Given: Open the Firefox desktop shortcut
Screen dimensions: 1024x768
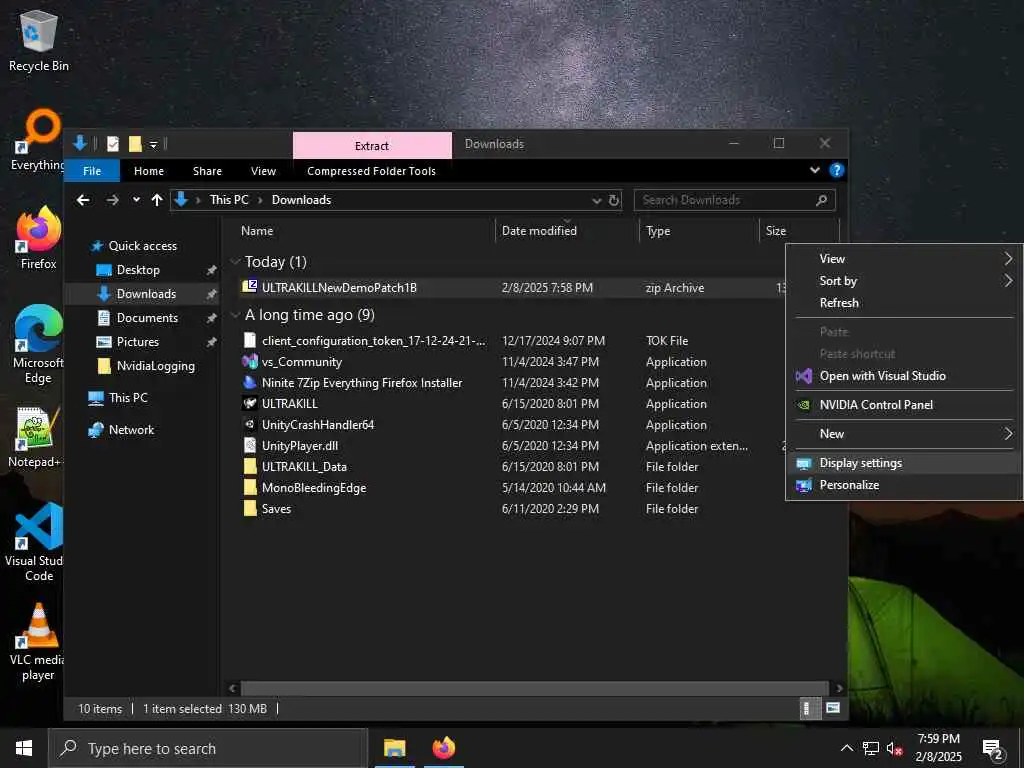Looking at the screenshot, I should pos(39,238).
